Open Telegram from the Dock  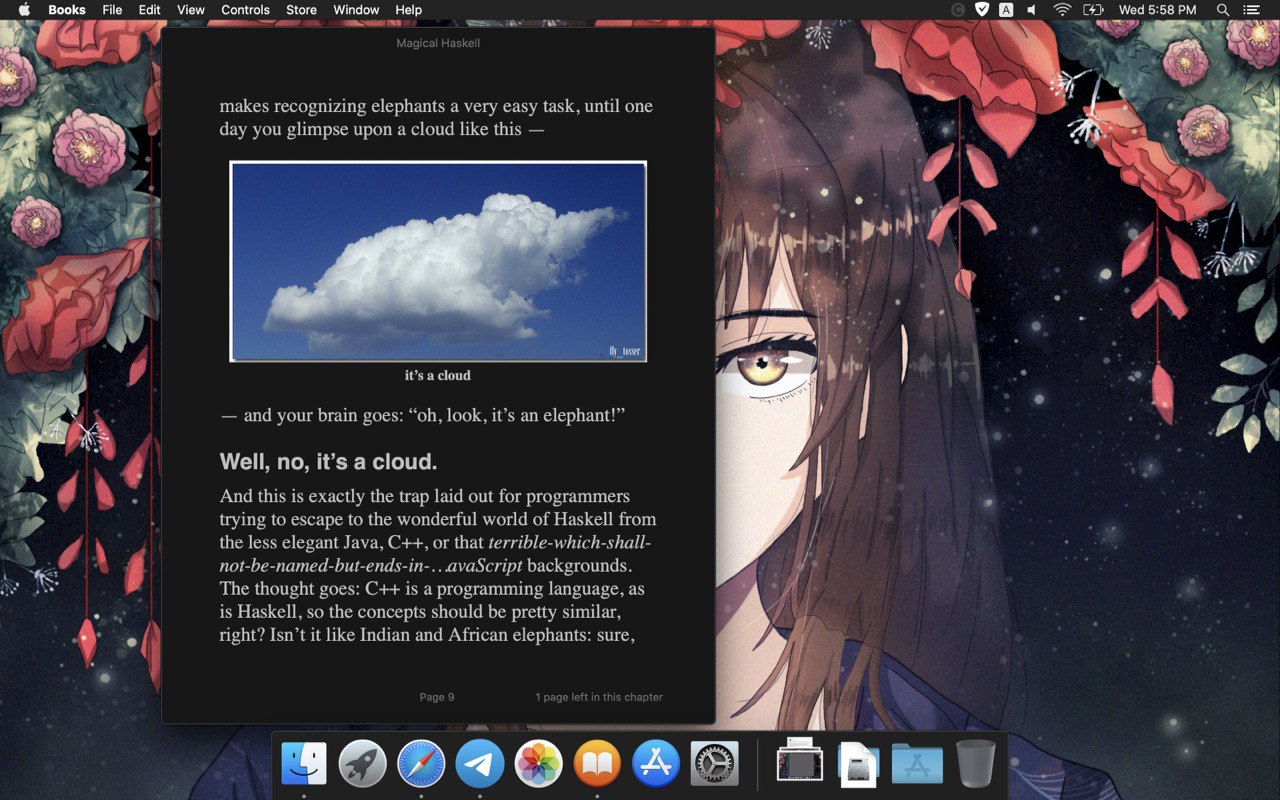pyautogui.click(x=480, y=764)
